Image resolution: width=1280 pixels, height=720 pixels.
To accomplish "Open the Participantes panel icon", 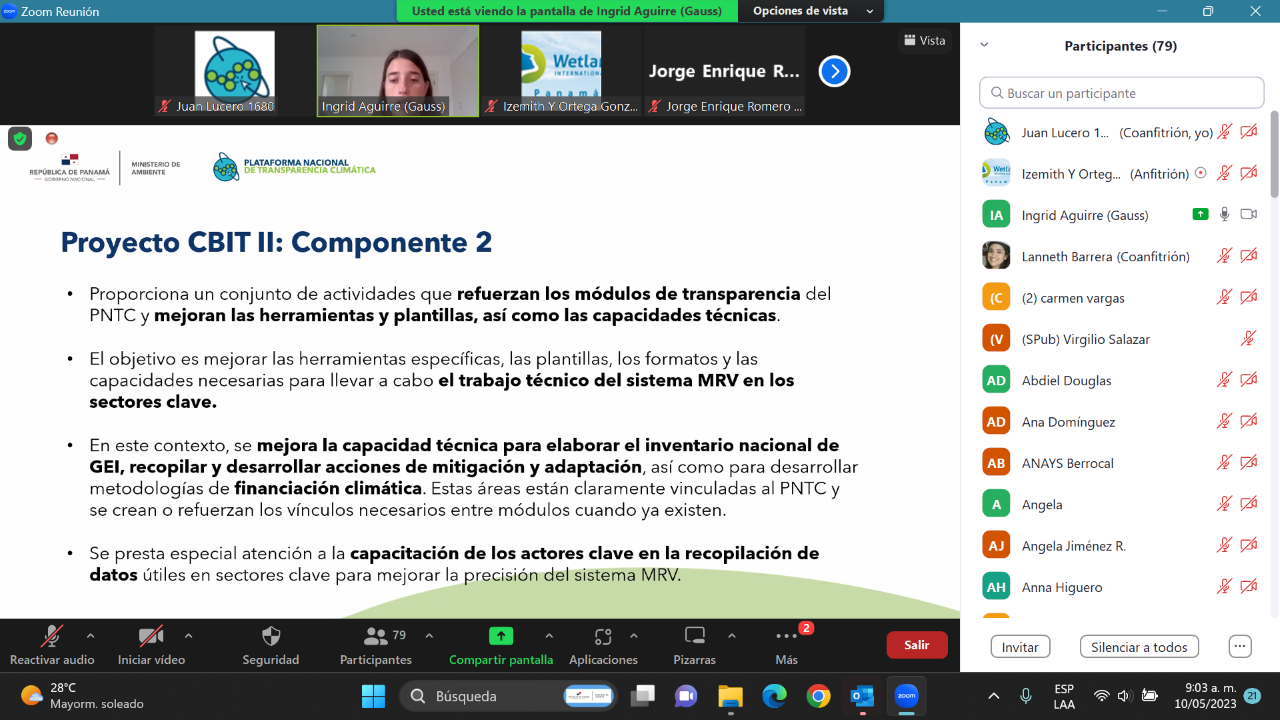I will [x=376, y=636].
